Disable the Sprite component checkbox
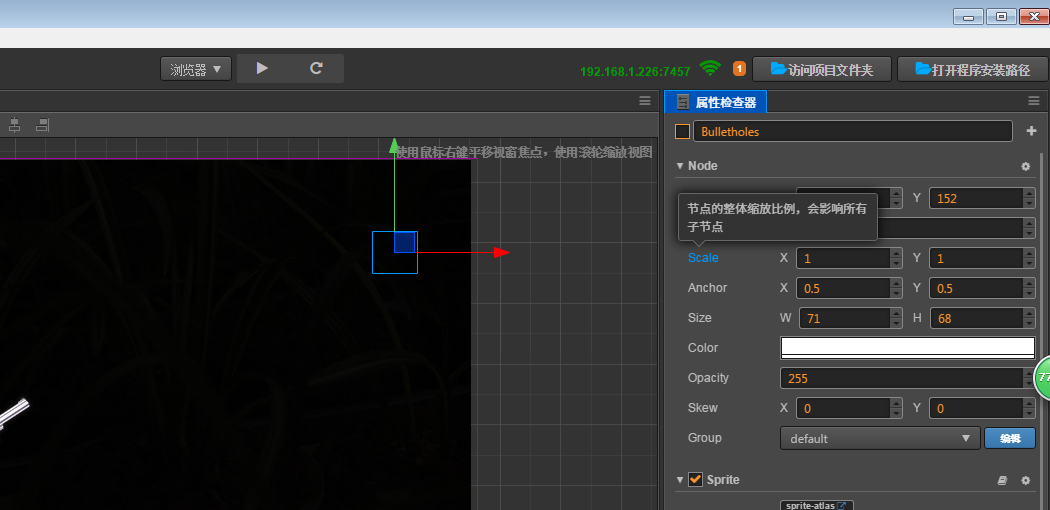The image size is (1050, 510). click(696, 480)
